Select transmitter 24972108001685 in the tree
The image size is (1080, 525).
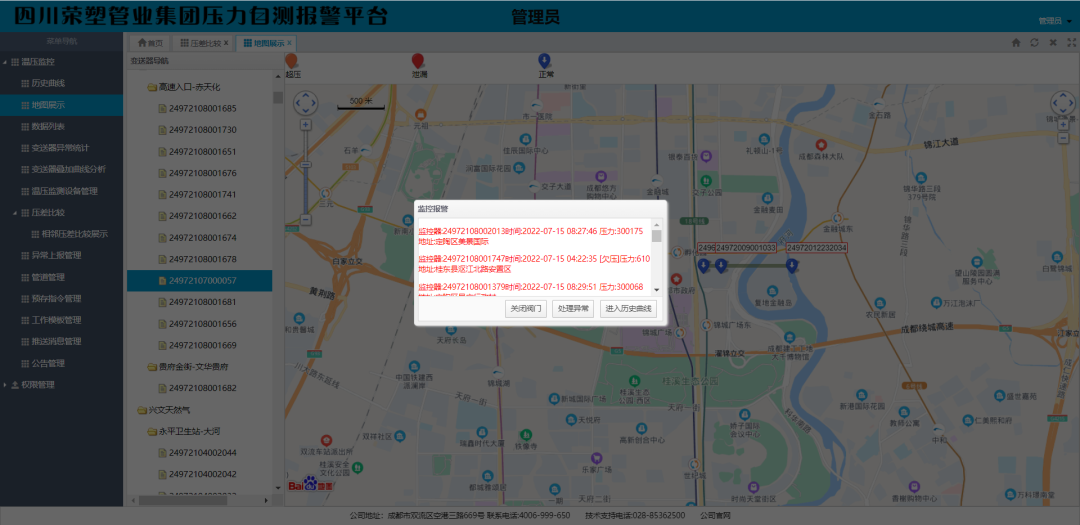202,108
